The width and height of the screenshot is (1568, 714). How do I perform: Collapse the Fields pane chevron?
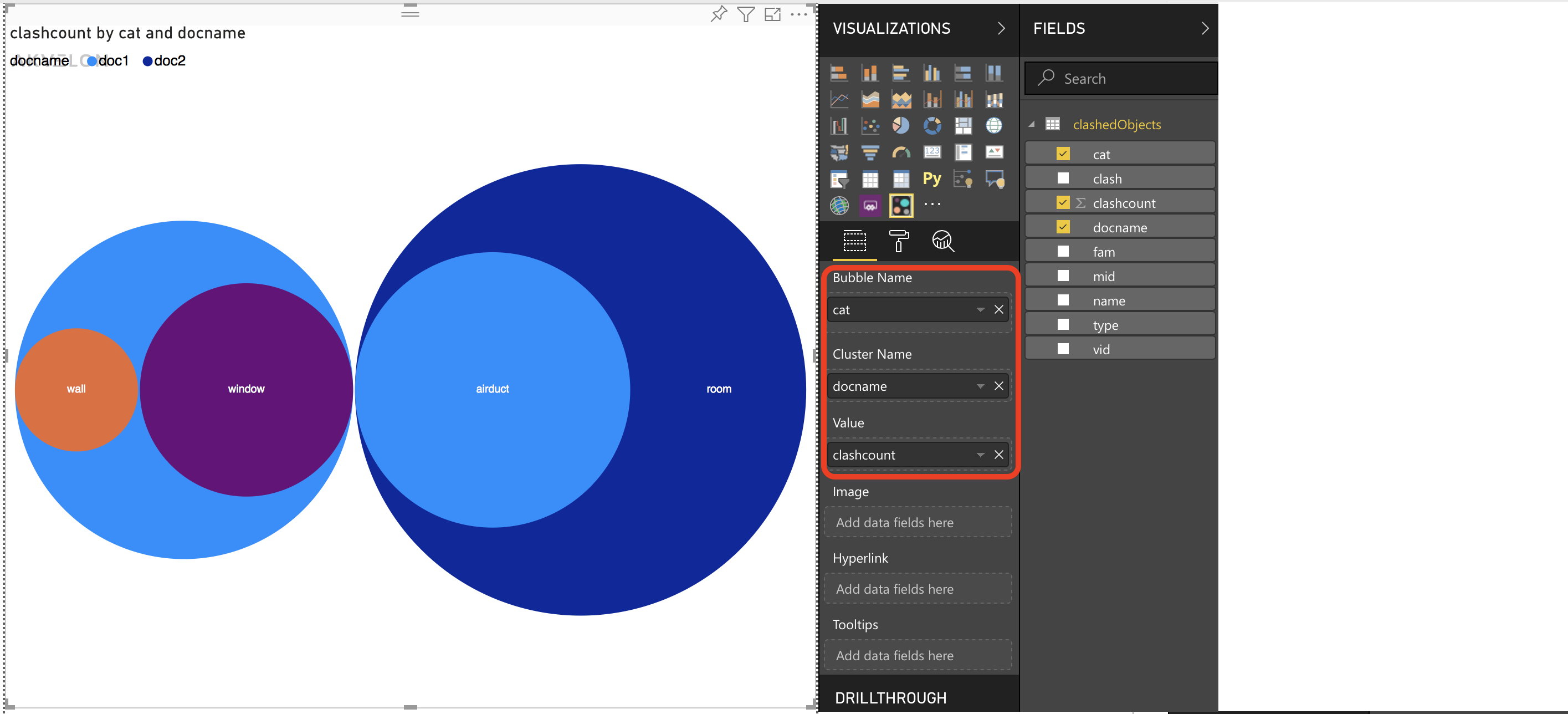[x=1205, y=28]
